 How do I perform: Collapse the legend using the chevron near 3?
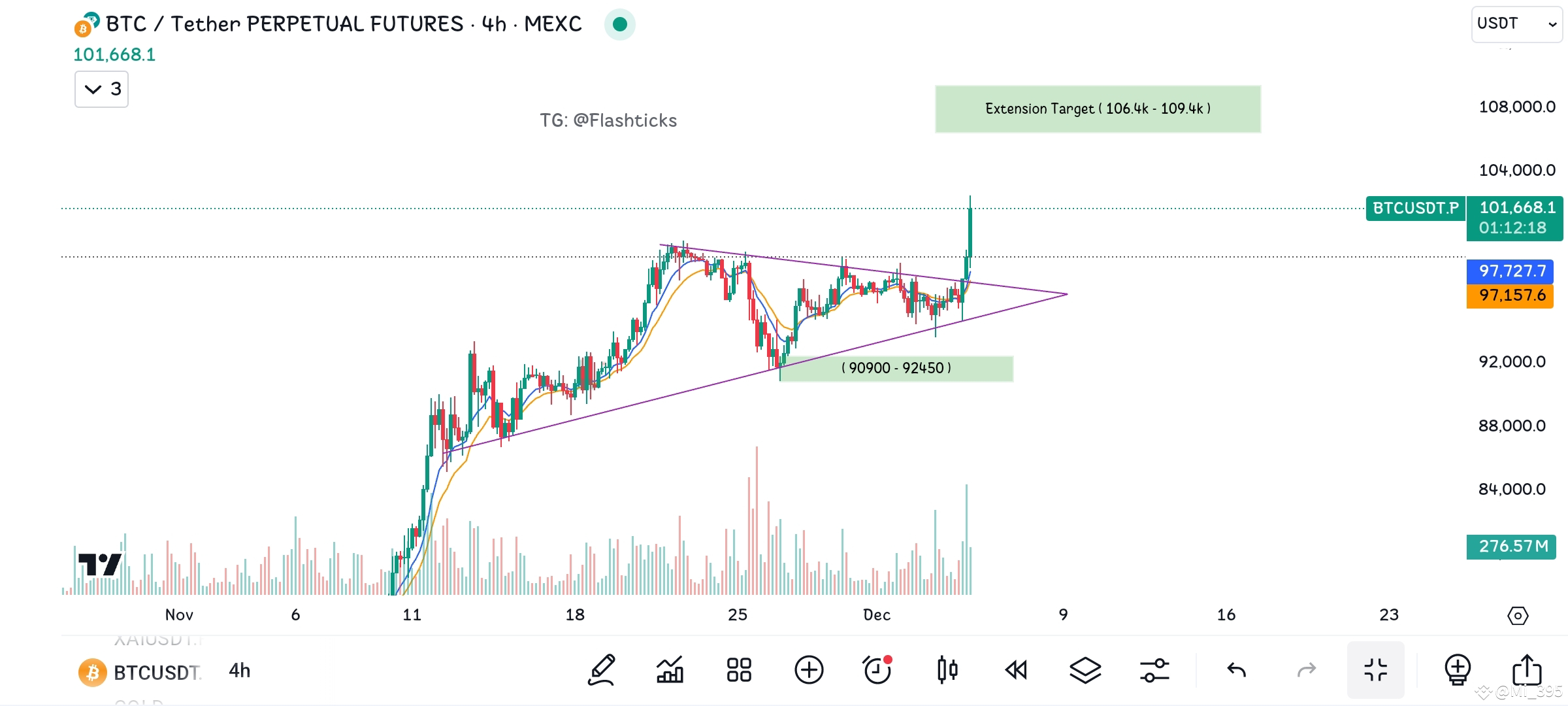click(101, 90)
